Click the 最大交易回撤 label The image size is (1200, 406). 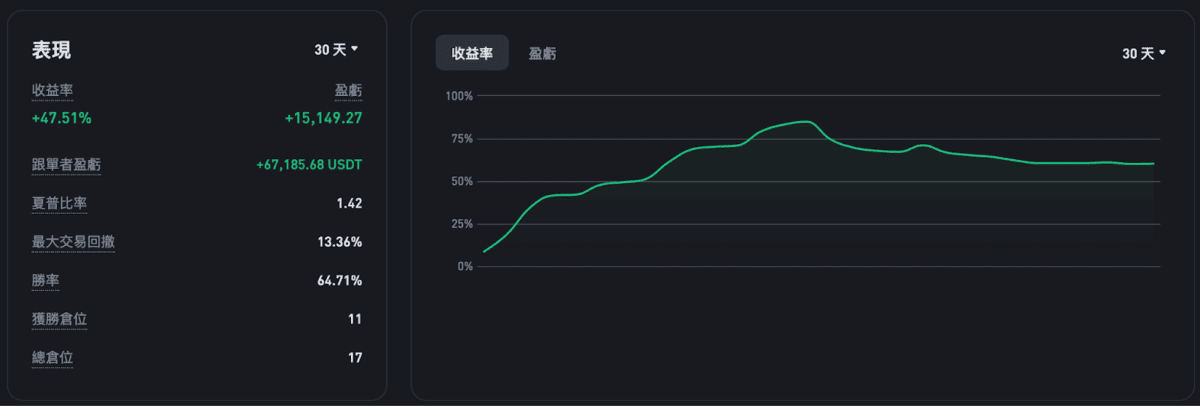point(73,242)
